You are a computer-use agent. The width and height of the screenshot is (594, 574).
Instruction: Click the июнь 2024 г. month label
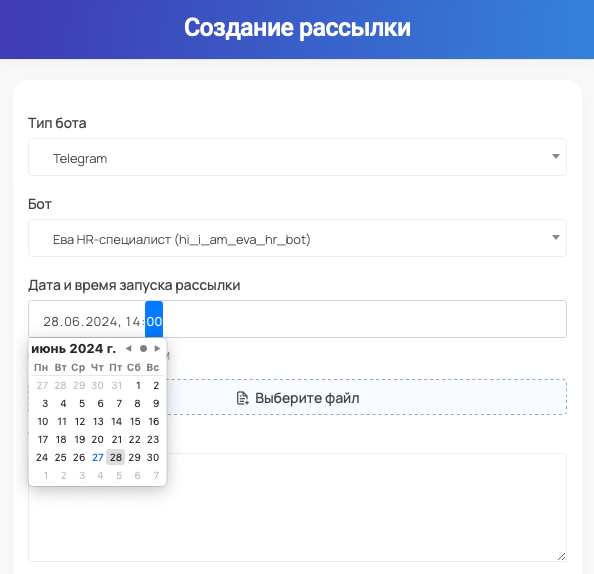tap(73, 349)
